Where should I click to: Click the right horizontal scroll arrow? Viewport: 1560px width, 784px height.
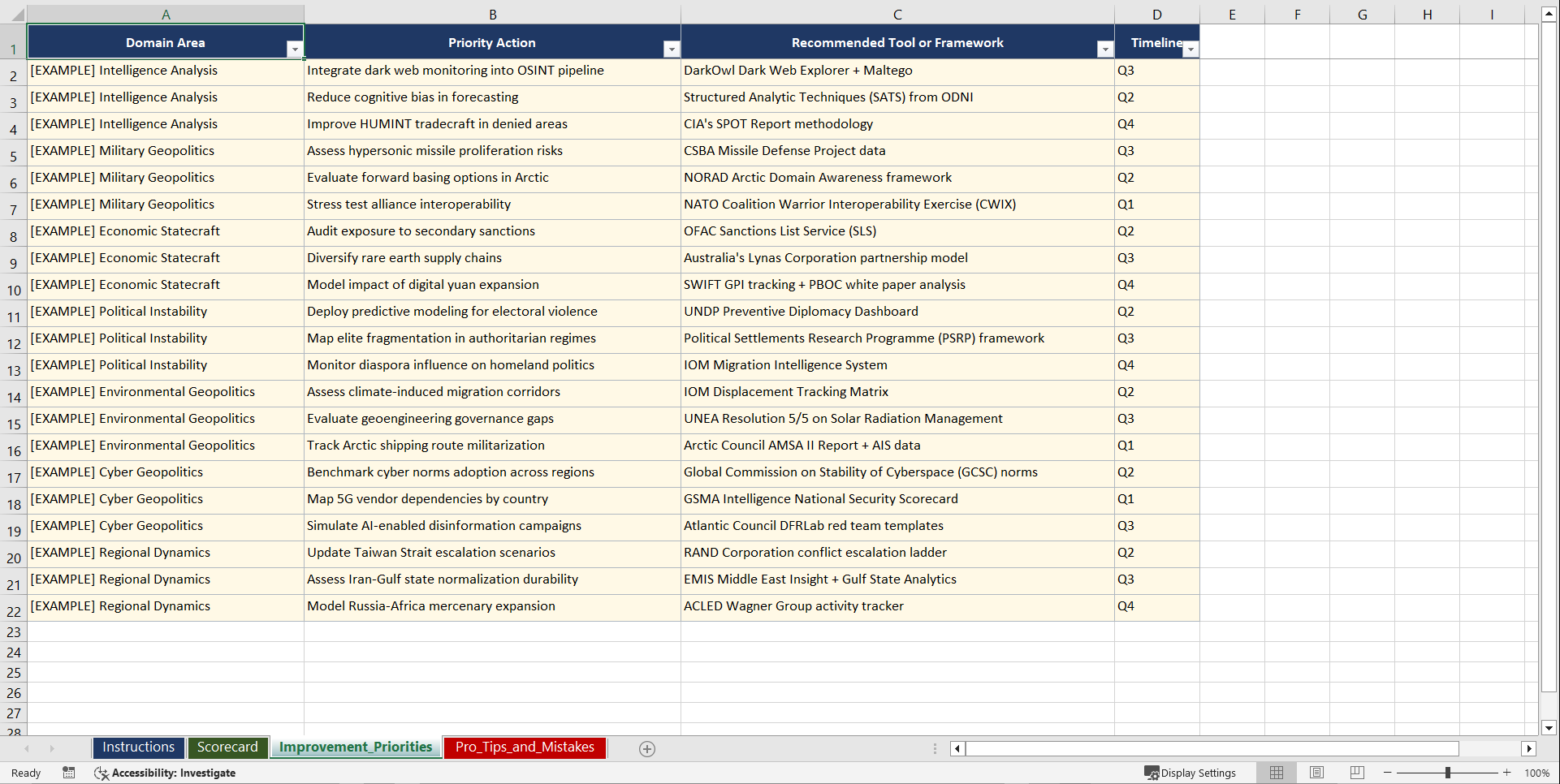(1529, 748)
